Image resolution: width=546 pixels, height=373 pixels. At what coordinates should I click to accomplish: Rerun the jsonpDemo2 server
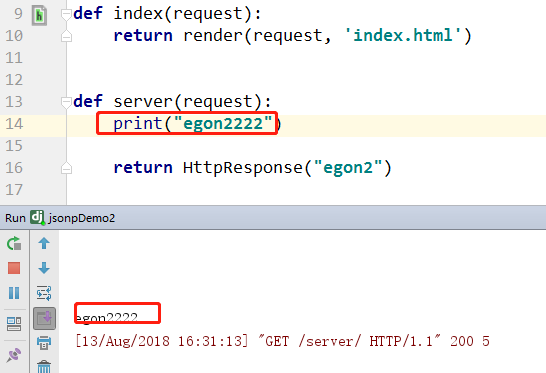tap(14, 243)
